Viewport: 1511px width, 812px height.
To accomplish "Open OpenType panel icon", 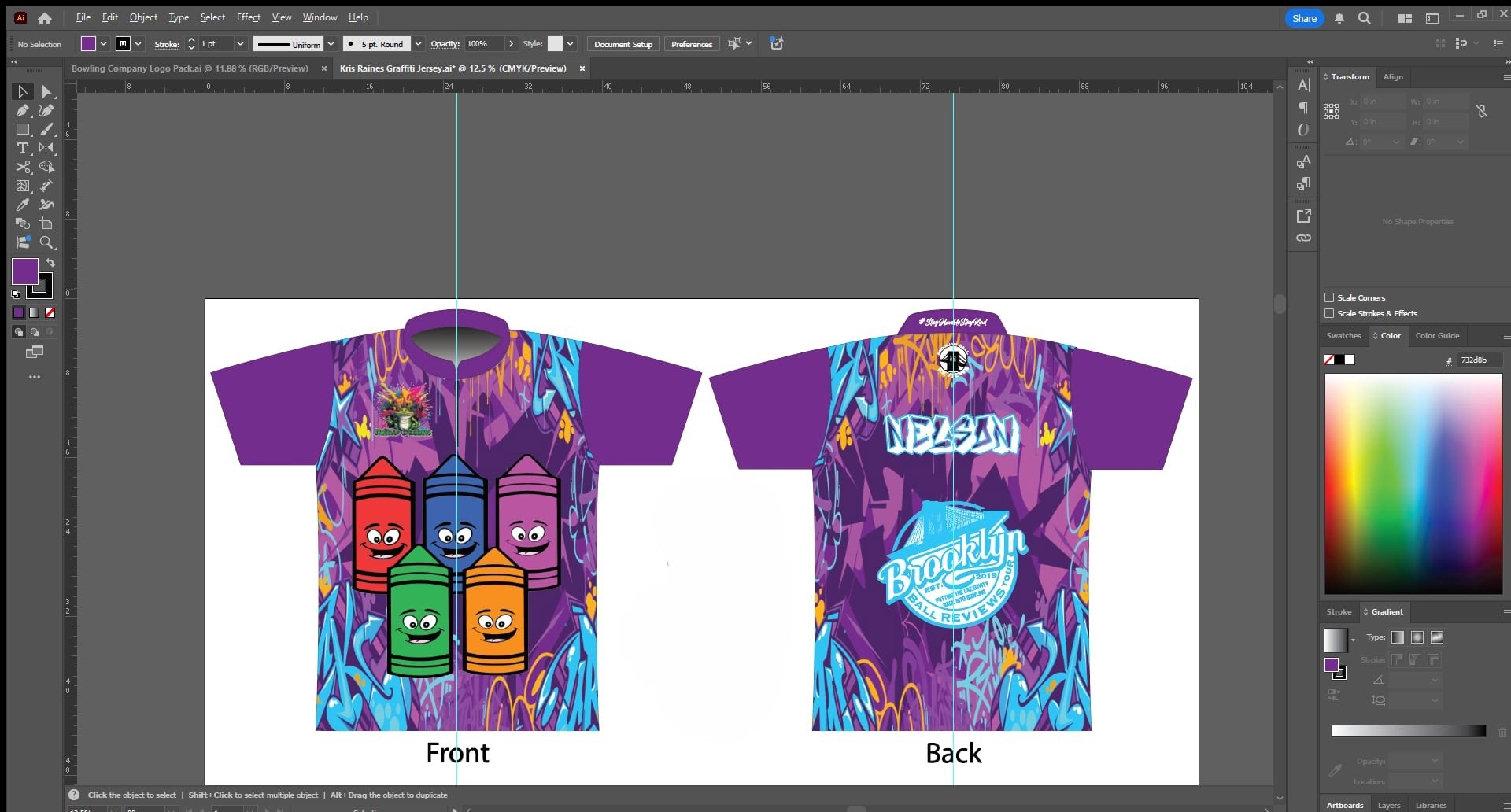I will pyautogui.click(x=1303, y=130).
